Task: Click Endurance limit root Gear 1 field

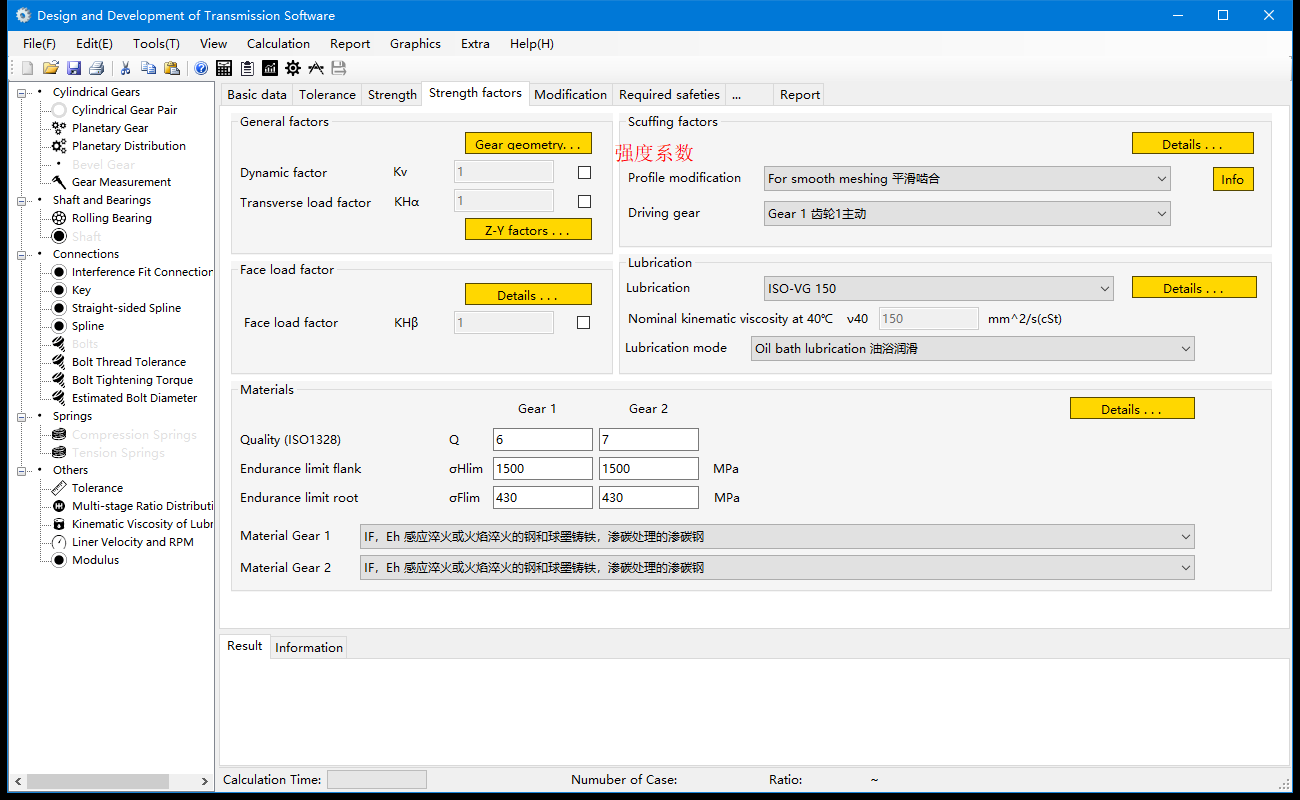Action: point(543,498)
